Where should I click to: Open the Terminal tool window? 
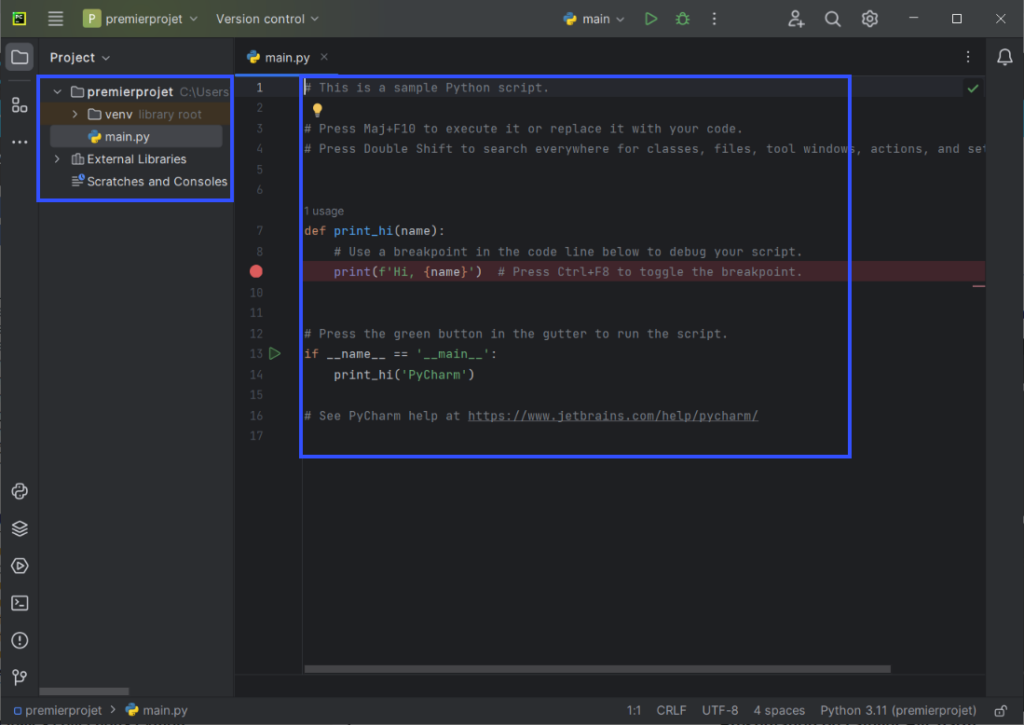[19, 603]
